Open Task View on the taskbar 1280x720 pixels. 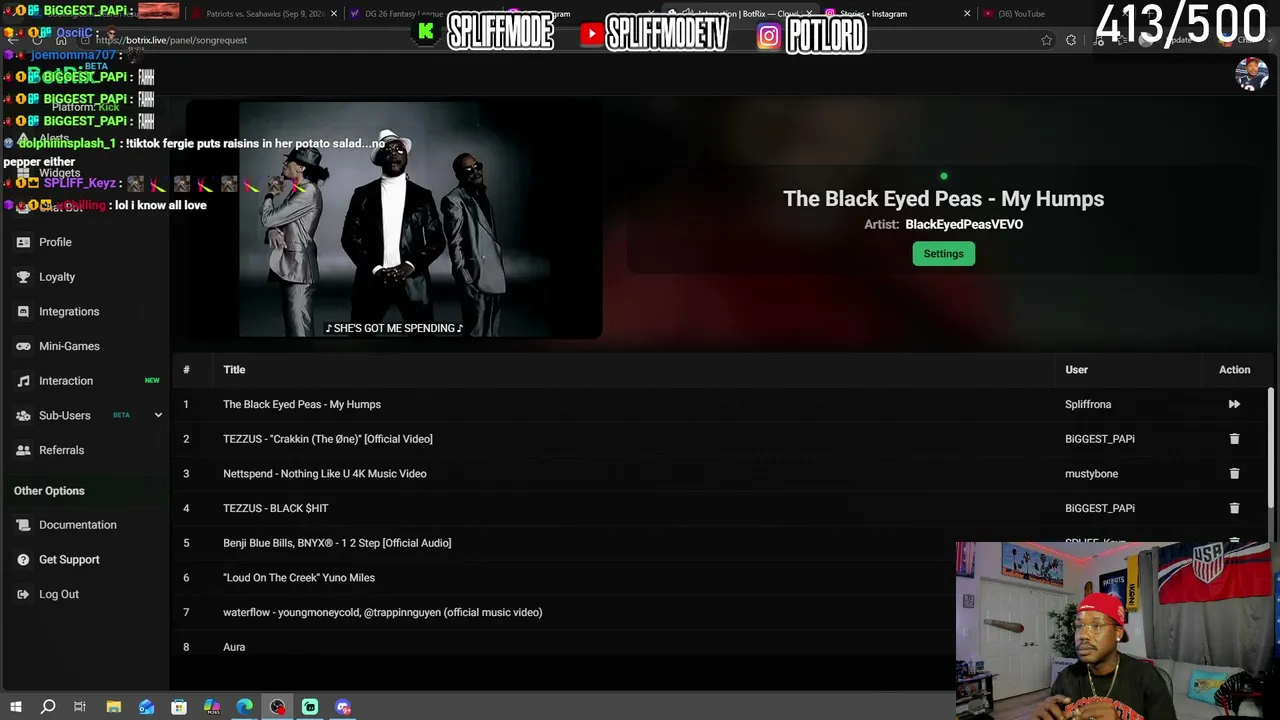tap(80, 707)
